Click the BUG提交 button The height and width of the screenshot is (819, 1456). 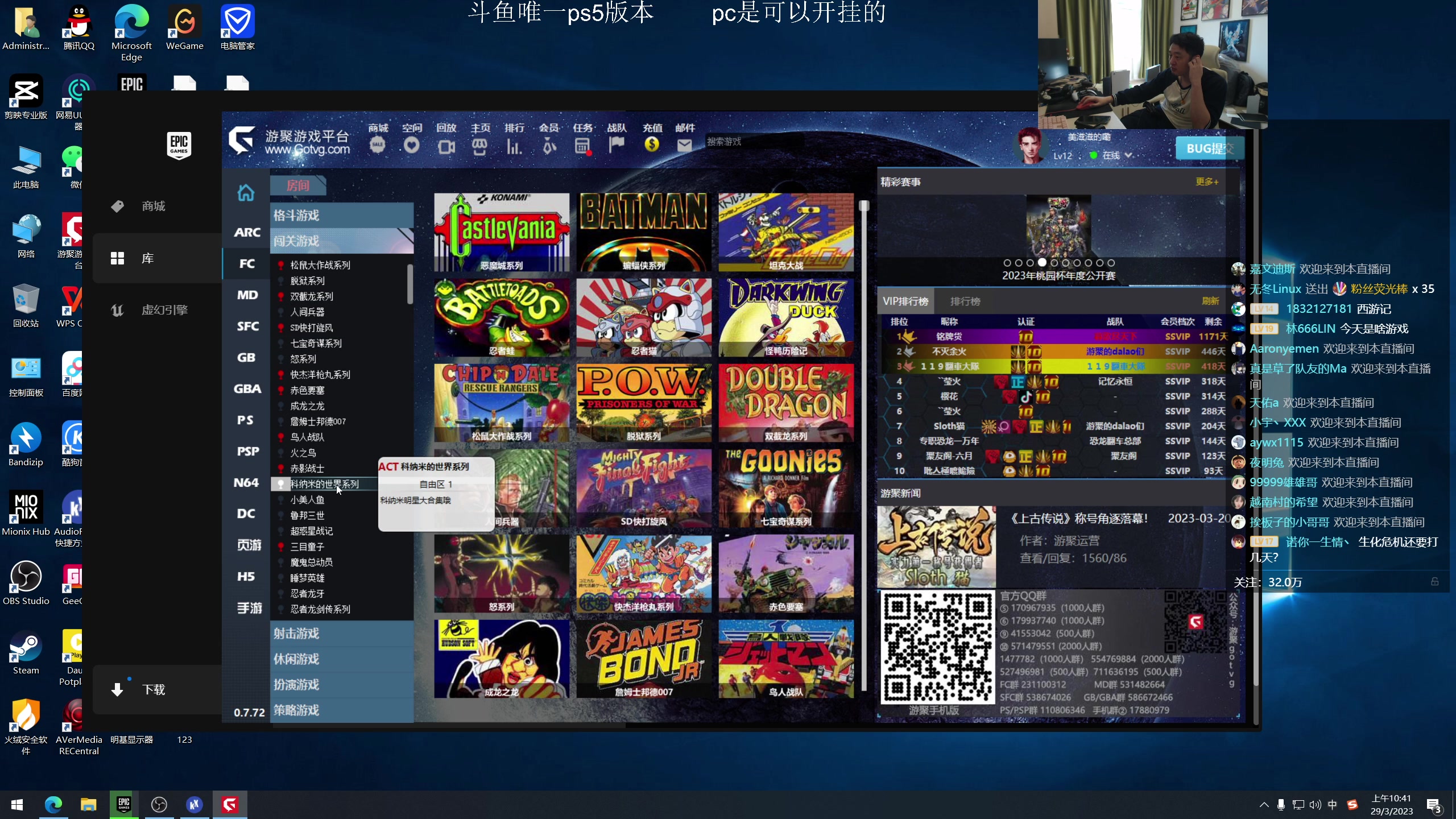(x=1210, y=148)
